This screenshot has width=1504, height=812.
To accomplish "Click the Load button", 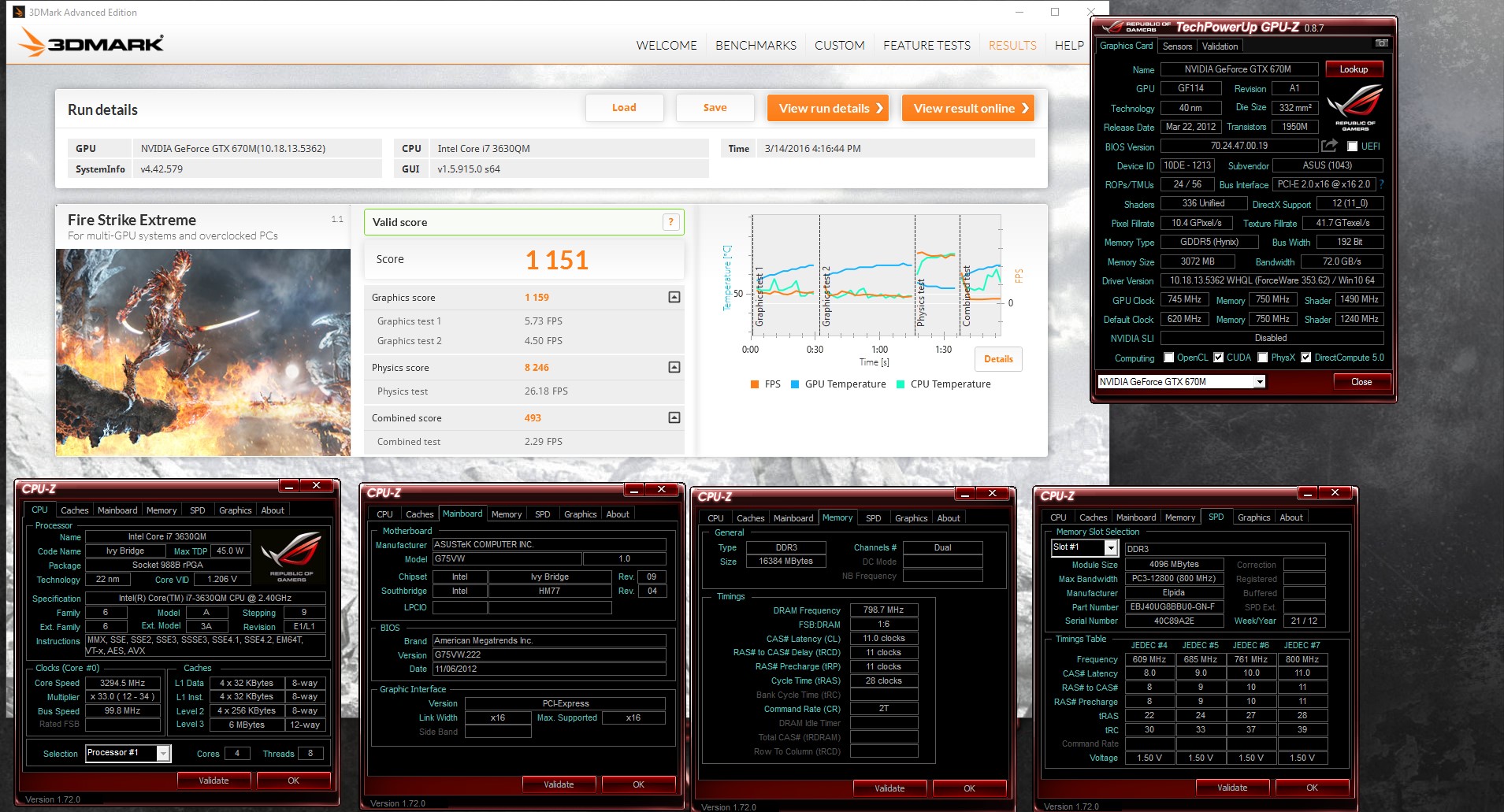I will click(x=624, y=108).
